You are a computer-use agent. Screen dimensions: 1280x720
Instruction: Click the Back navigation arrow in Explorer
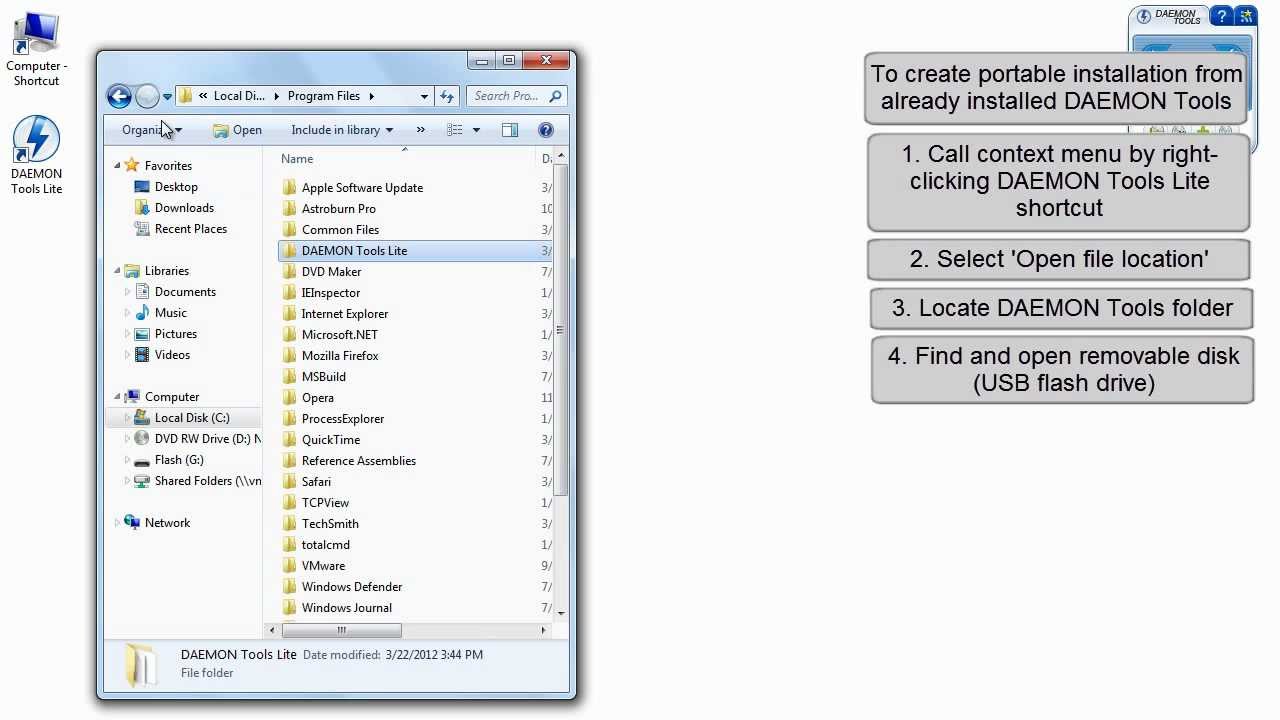tap(119, 96)
